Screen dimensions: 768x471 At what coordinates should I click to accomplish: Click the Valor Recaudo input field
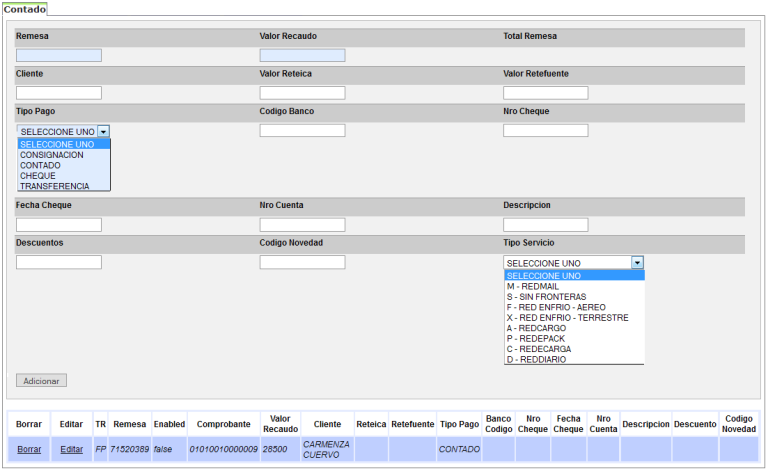coord(302,56)
